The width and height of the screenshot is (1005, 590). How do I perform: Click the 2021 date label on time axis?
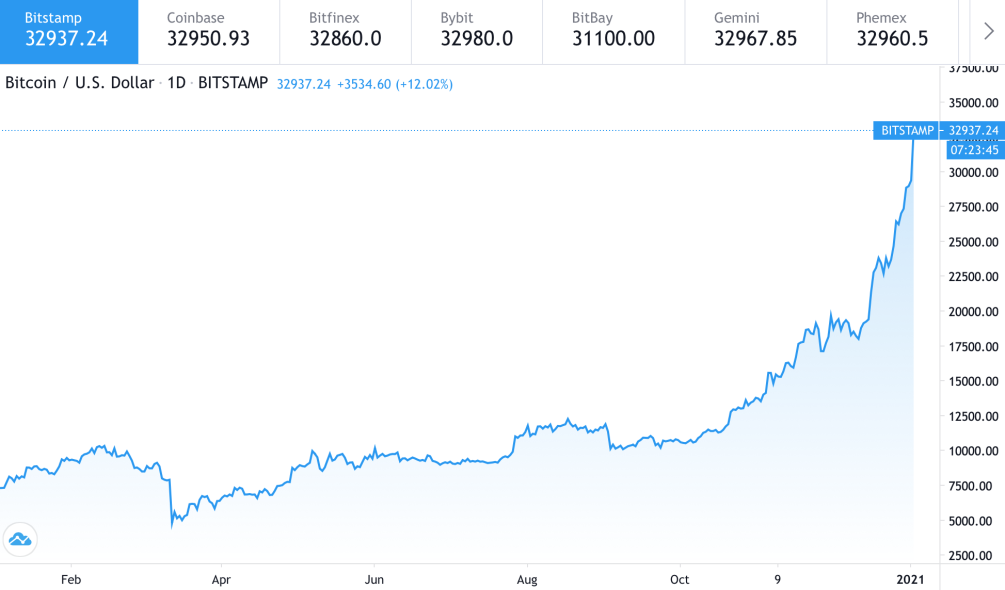[910, 579]
